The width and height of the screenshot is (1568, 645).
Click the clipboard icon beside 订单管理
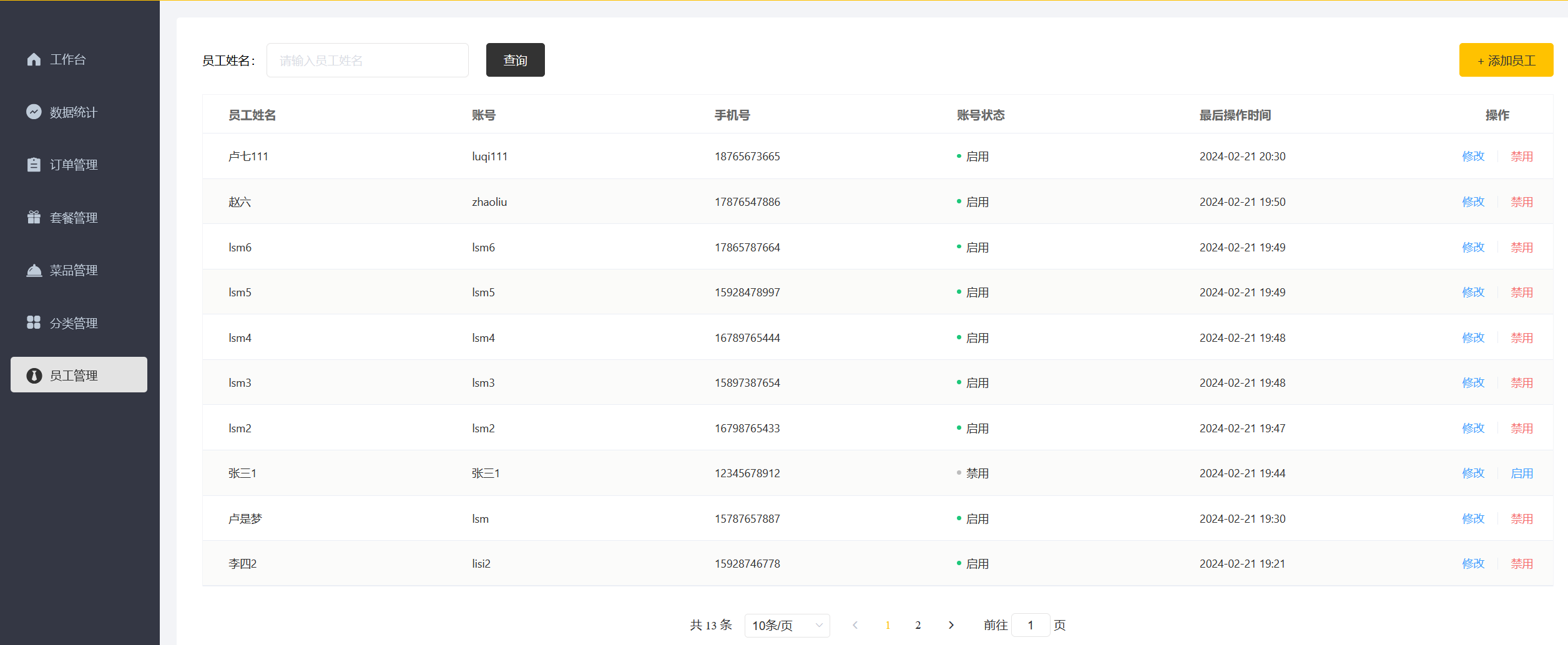(34, 165)
